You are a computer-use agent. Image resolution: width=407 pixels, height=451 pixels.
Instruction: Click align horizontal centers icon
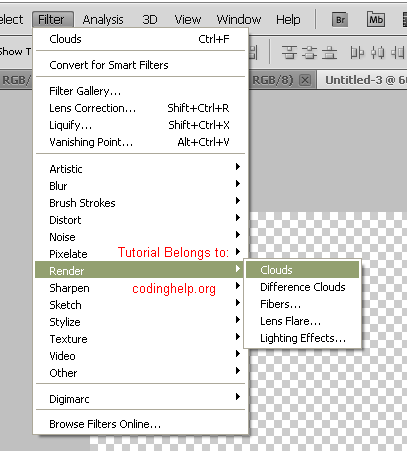click(377, 53)
